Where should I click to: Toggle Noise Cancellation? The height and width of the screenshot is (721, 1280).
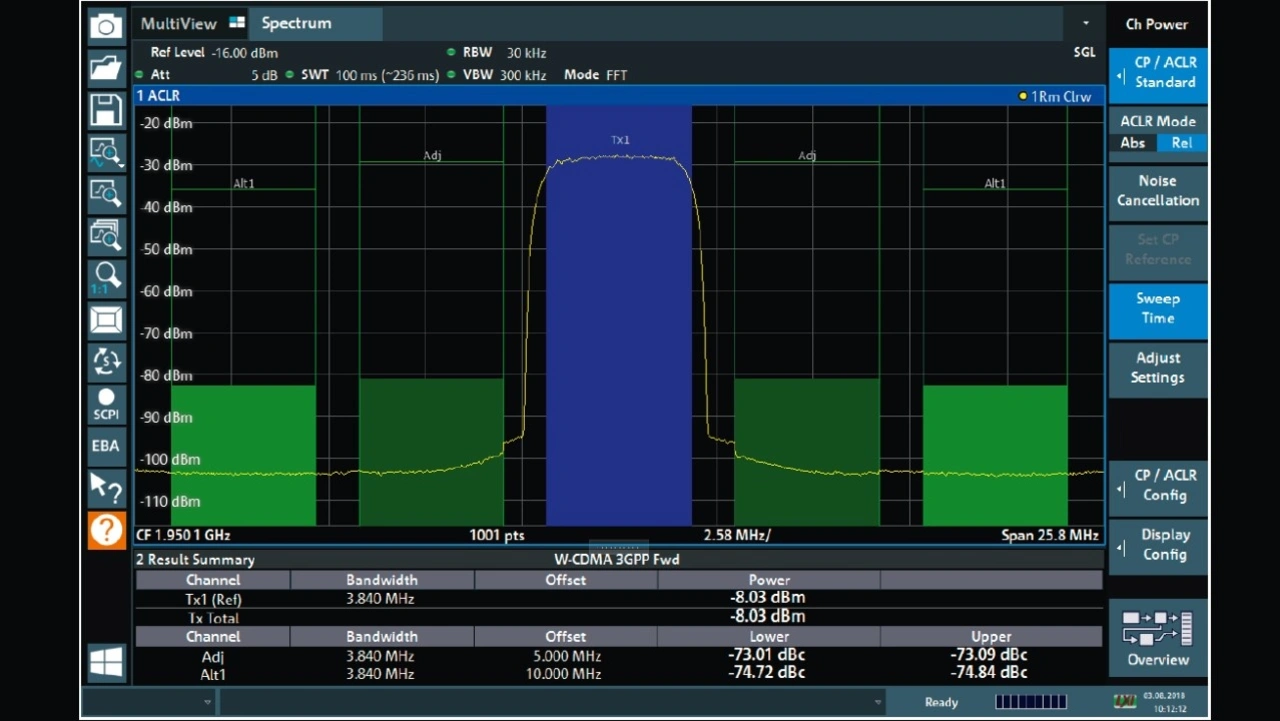pyautogui.click(x=1158, y=191)
